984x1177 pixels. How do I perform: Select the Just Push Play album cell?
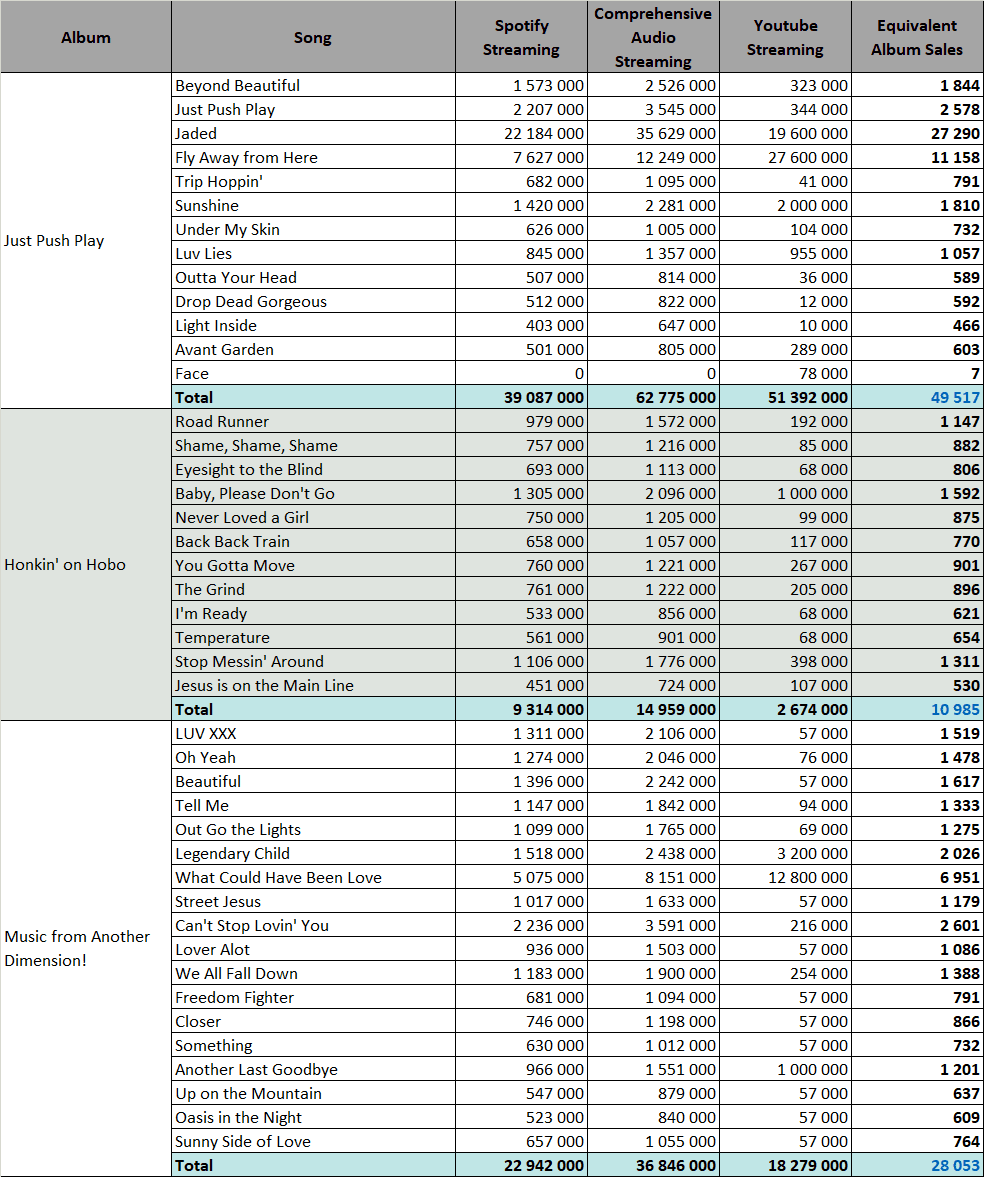[x=86, y=241]
